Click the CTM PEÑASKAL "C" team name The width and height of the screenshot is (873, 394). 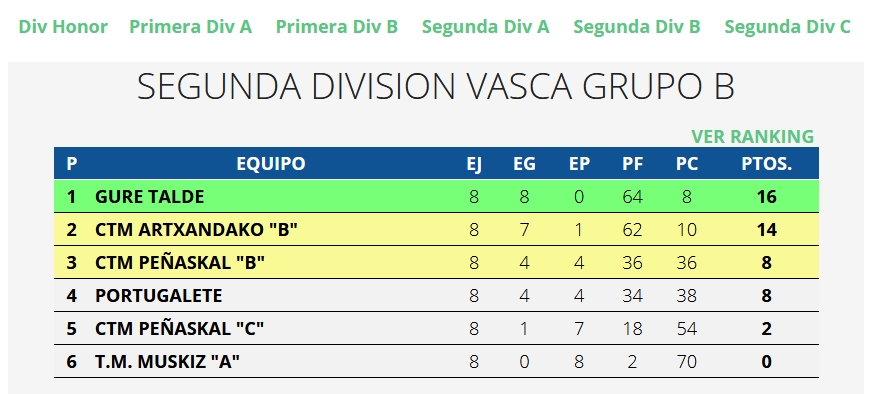pyautogui.click(x=179, y=328)
